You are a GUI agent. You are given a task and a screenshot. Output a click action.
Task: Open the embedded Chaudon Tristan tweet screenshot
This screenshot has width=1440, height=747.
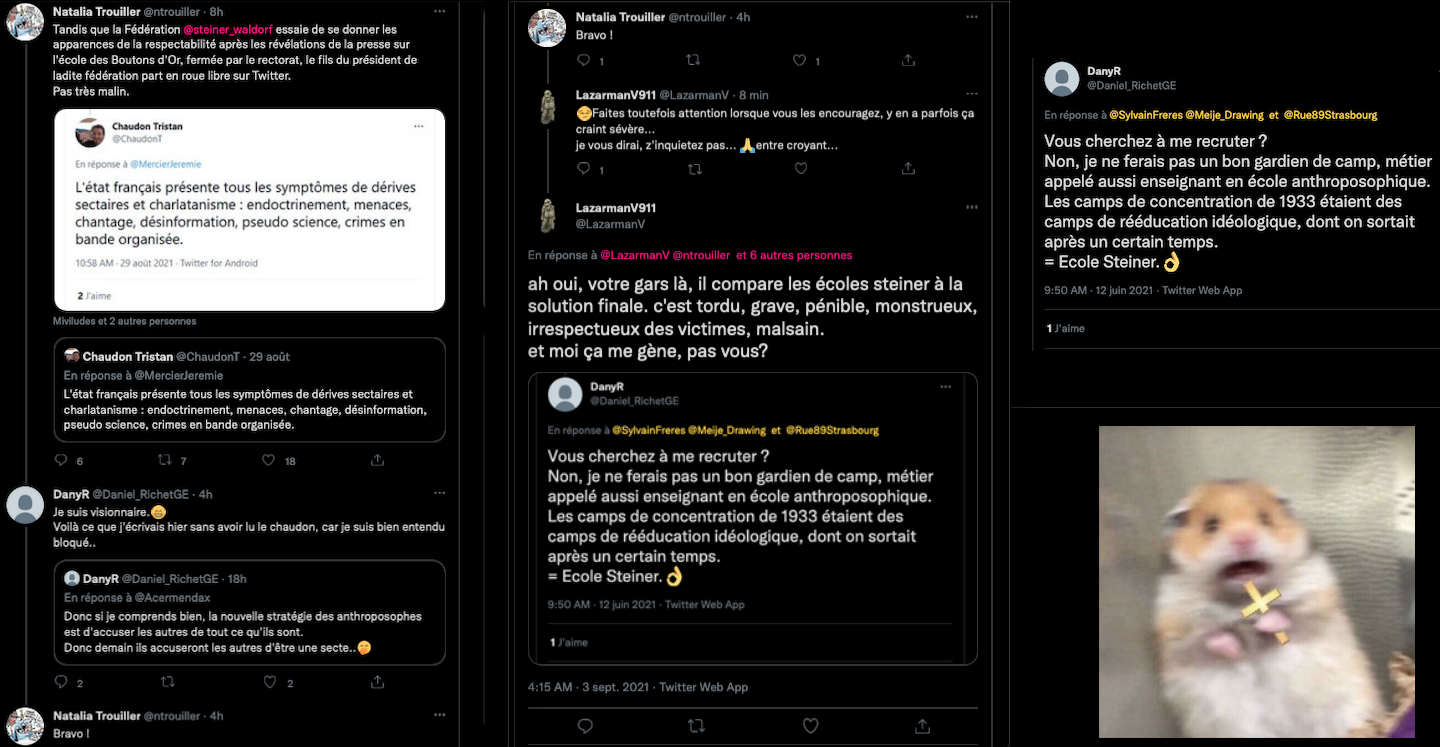point(249,210)
